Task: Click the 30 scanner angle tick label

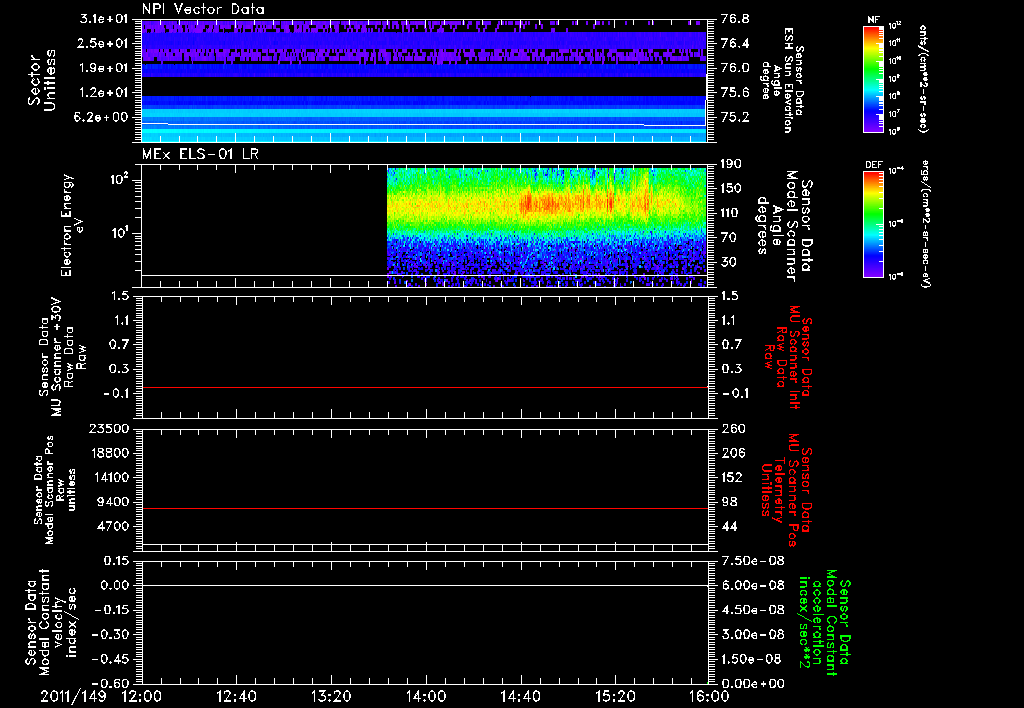Action: click(x=729, y=263)
